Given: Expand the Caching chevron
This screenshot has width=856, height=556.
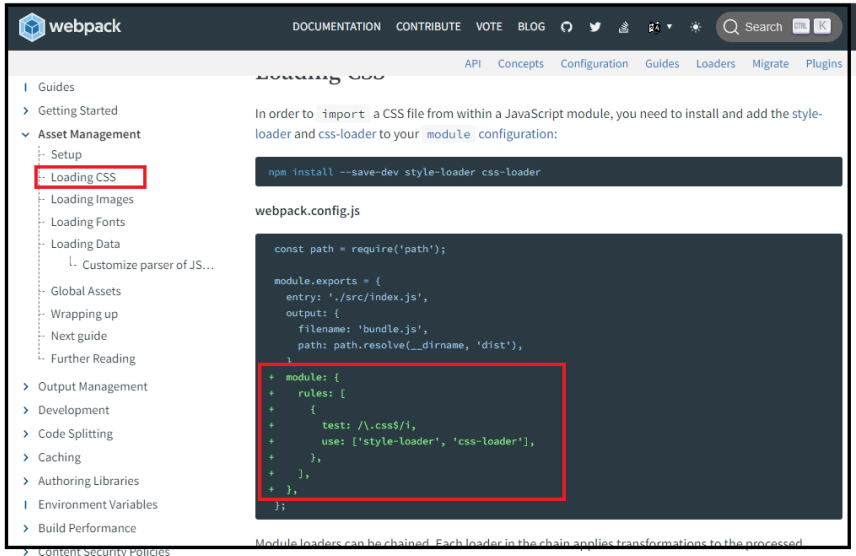Looking at the screenshot, I should click(26, 457).
